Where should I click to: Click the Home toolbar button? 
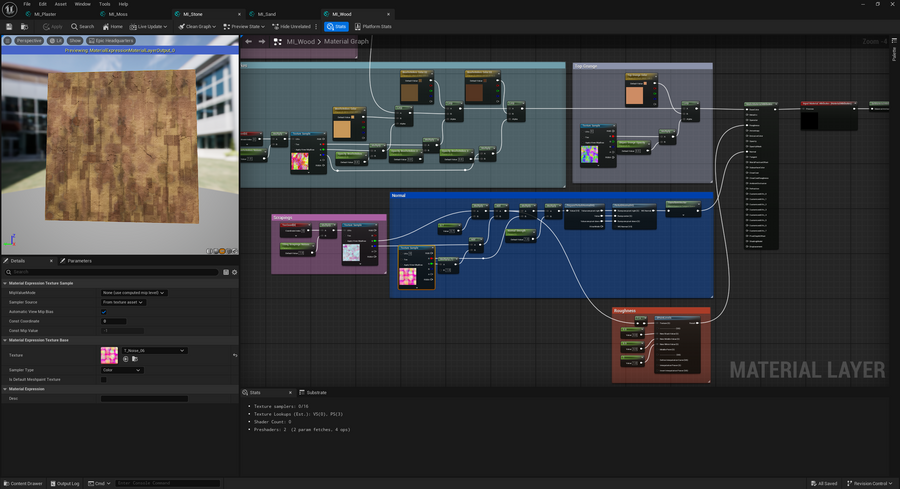click(113, 26)
